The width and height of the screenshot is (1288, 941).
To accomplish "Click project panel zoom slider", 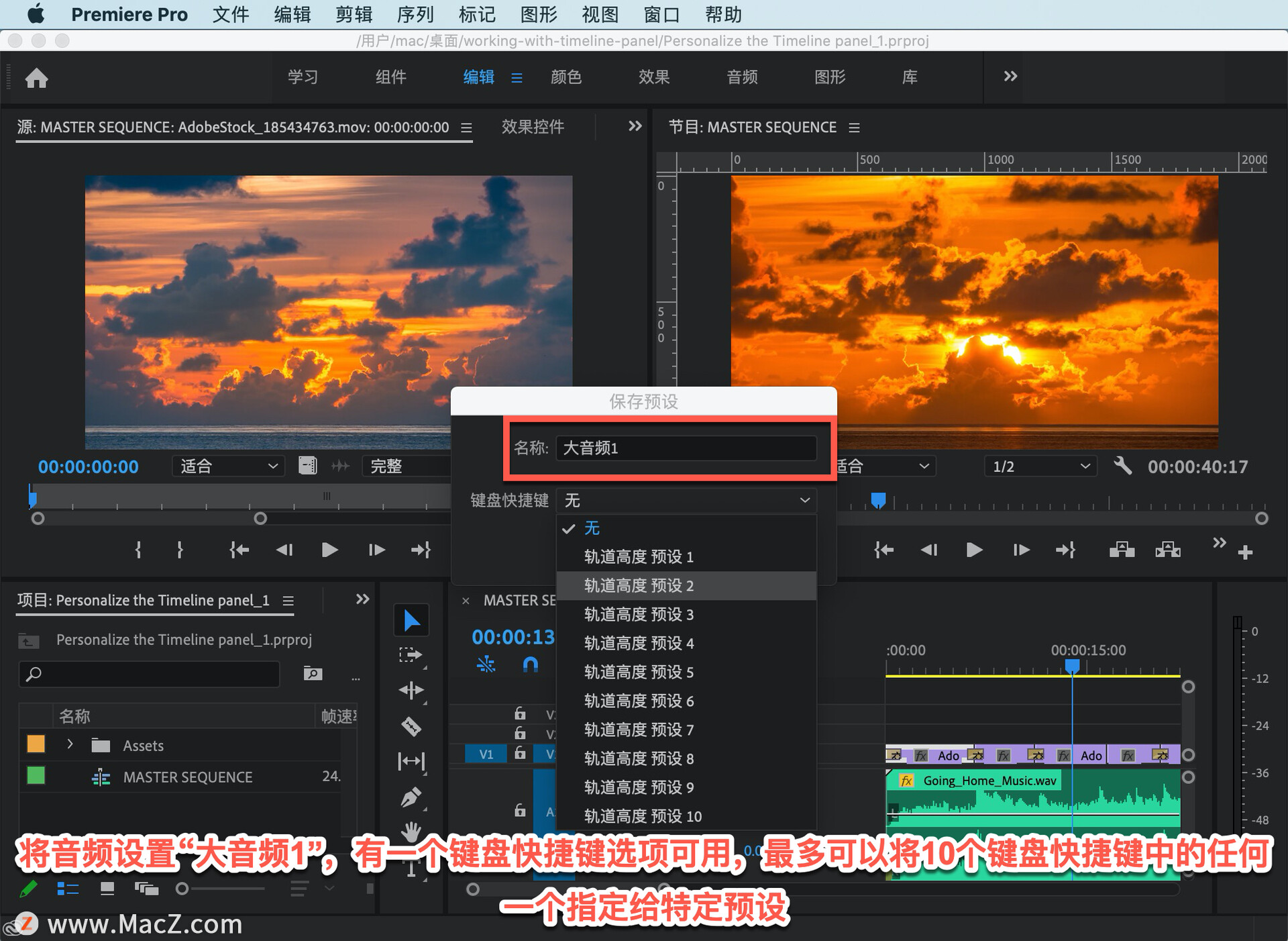I will click(x=221, y=889).
